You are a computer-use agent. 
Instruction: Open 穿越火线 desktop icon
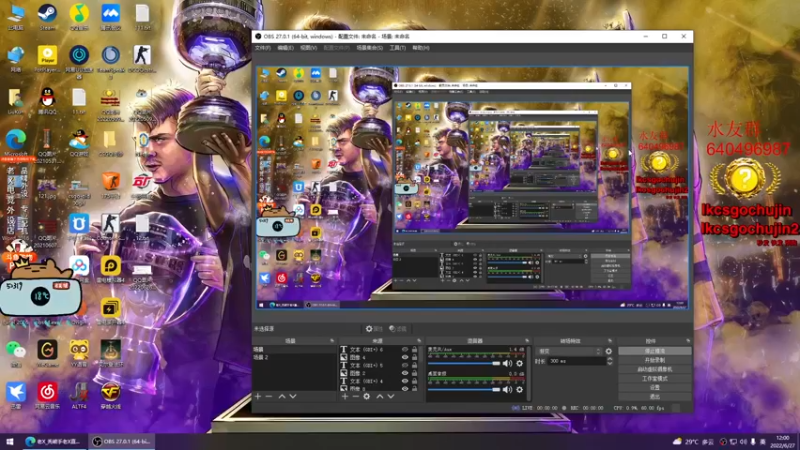pyautogui.click(x=111, y=395)
